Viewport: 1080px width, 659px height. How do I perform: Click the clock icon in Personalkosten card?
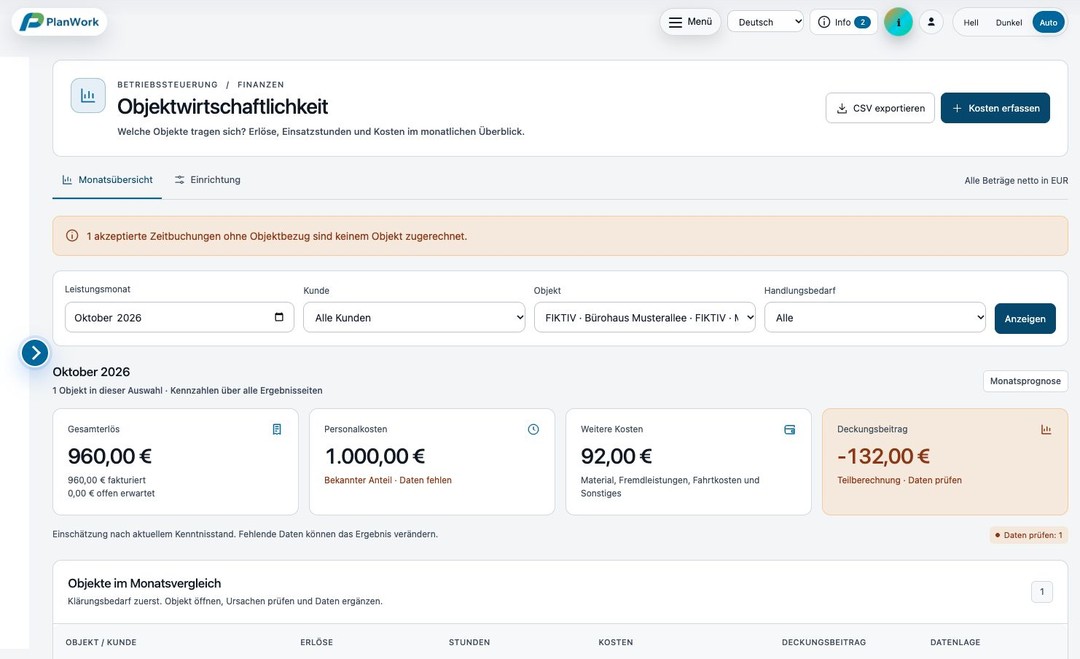click(533, 429)
